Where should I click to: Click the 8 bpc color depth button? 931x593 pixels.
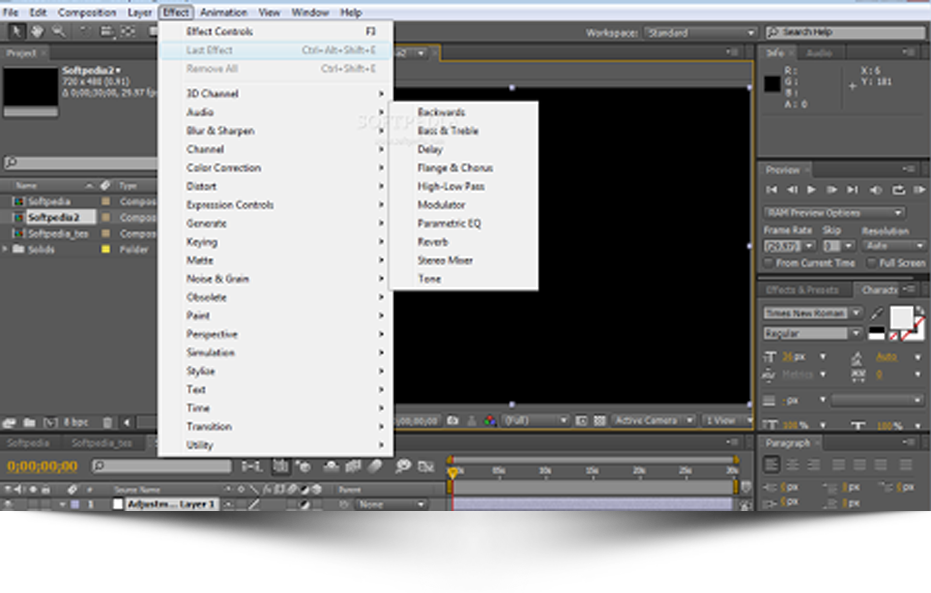click(x=76, y=422)
